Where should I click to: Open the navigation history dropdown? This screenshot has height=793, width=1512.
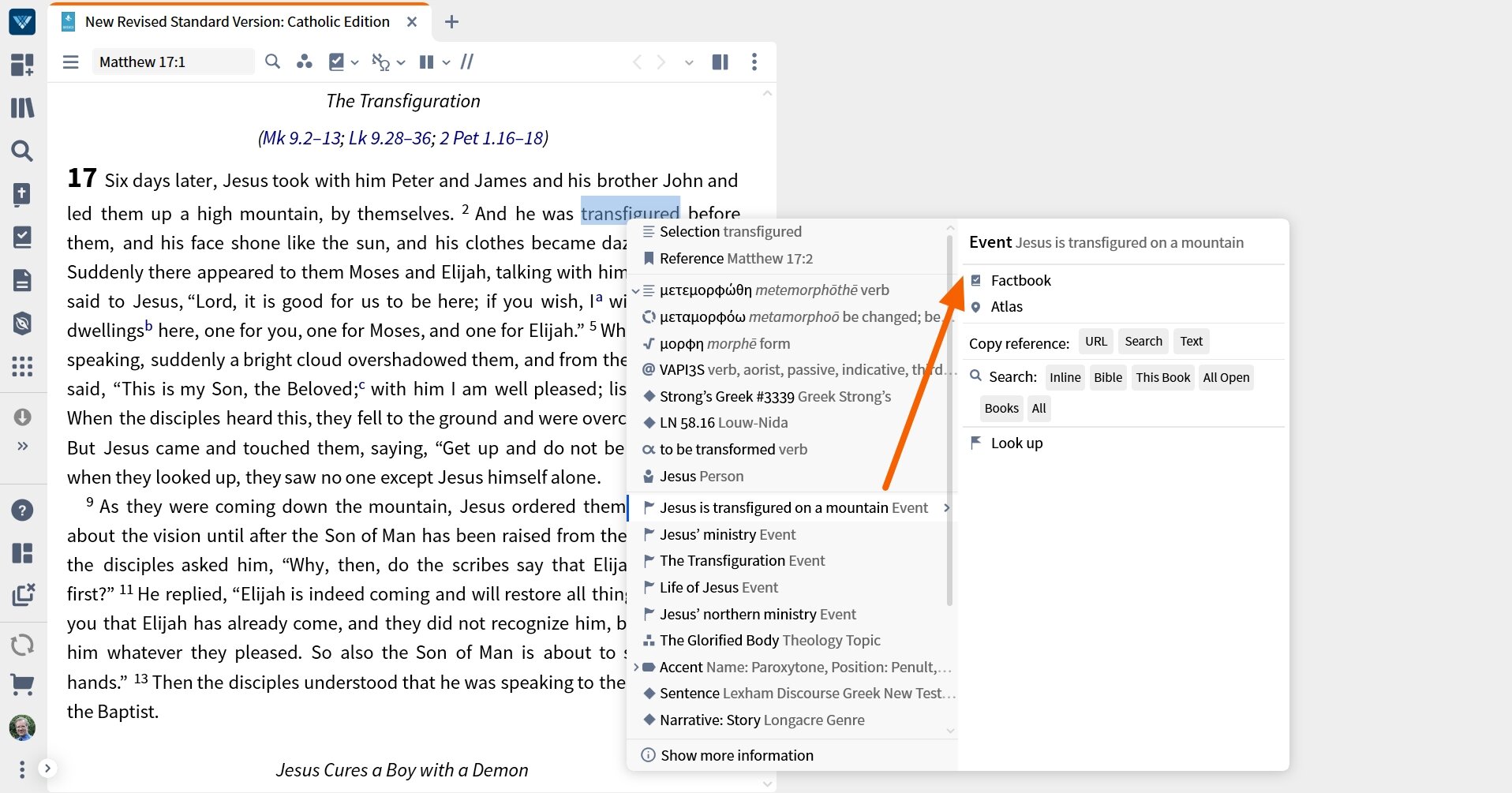(x=689, y=62)
